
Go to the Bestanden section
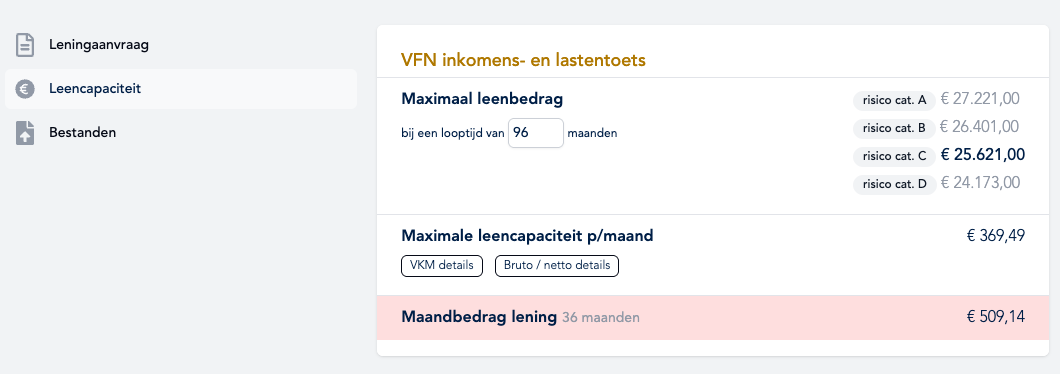(x=180, y=133)
